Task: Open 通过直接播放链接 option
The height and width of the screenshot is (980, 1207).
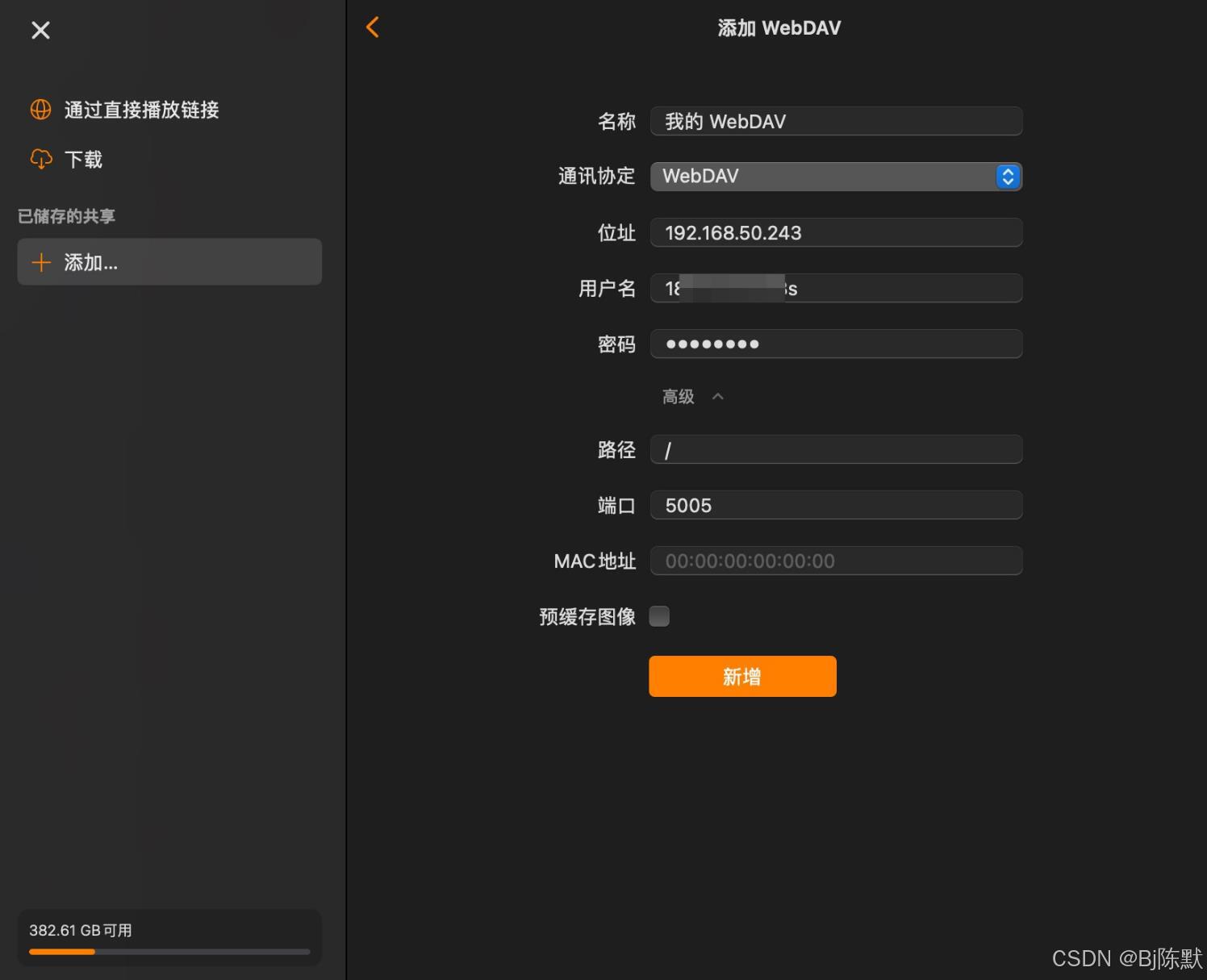Action: coord(141,110)
